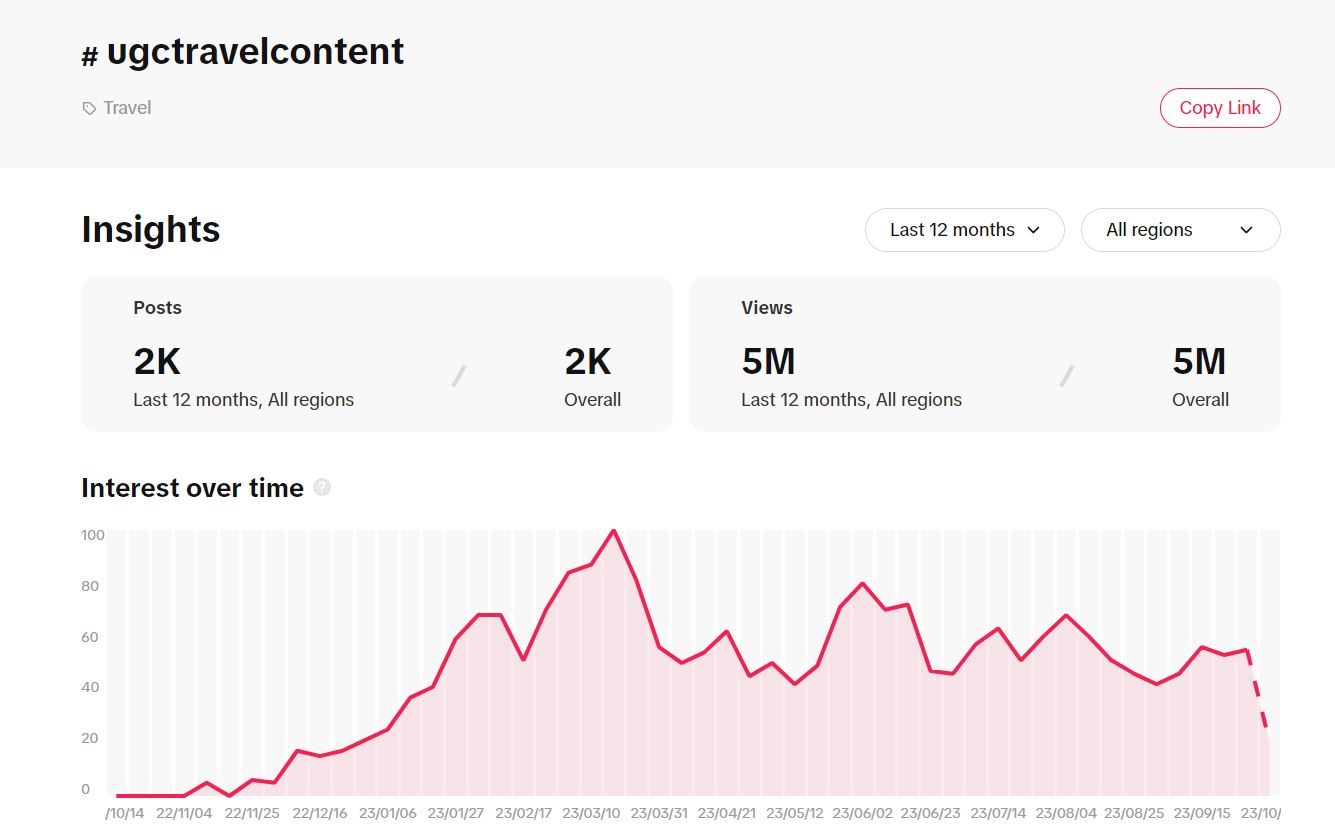Click the ugctravelcontent hashtag title
This screenshot has height=839, width=1335.
[255, 51]
